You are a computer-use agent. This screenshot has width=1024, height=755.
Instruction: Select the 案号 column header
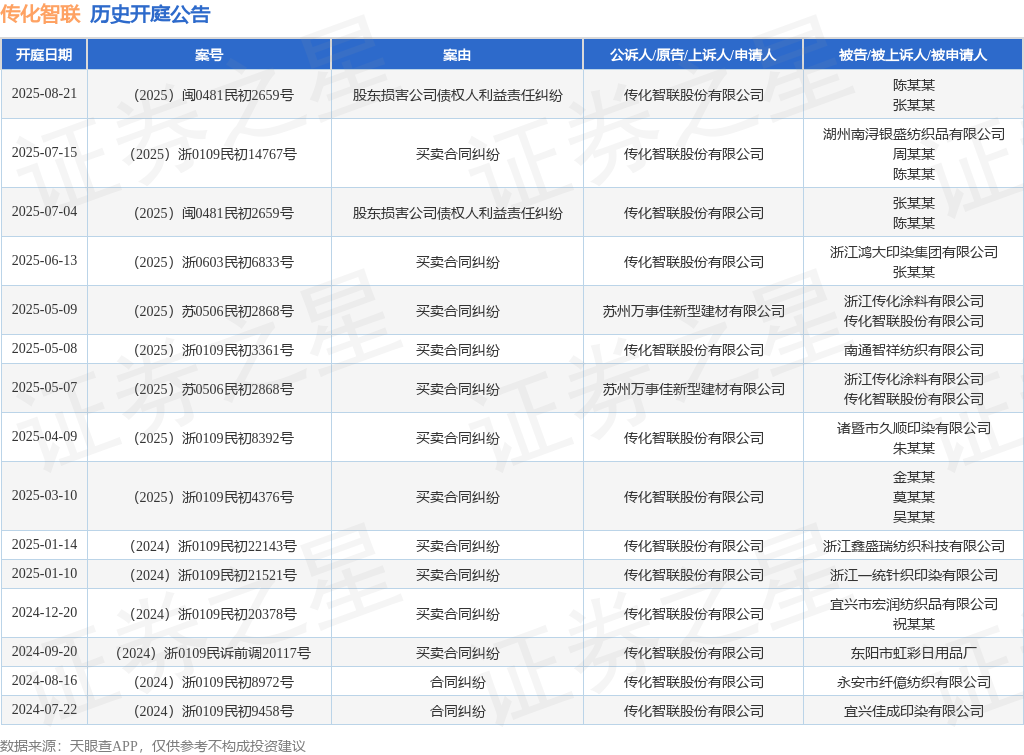tap(209, 55)
